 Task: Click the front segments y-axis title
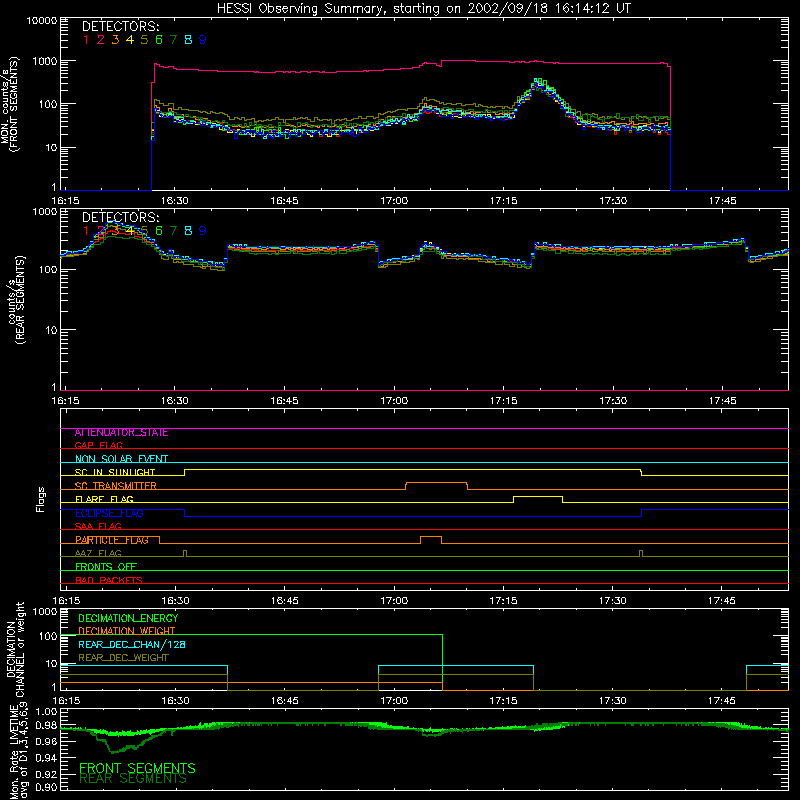(x=10, y=104)
